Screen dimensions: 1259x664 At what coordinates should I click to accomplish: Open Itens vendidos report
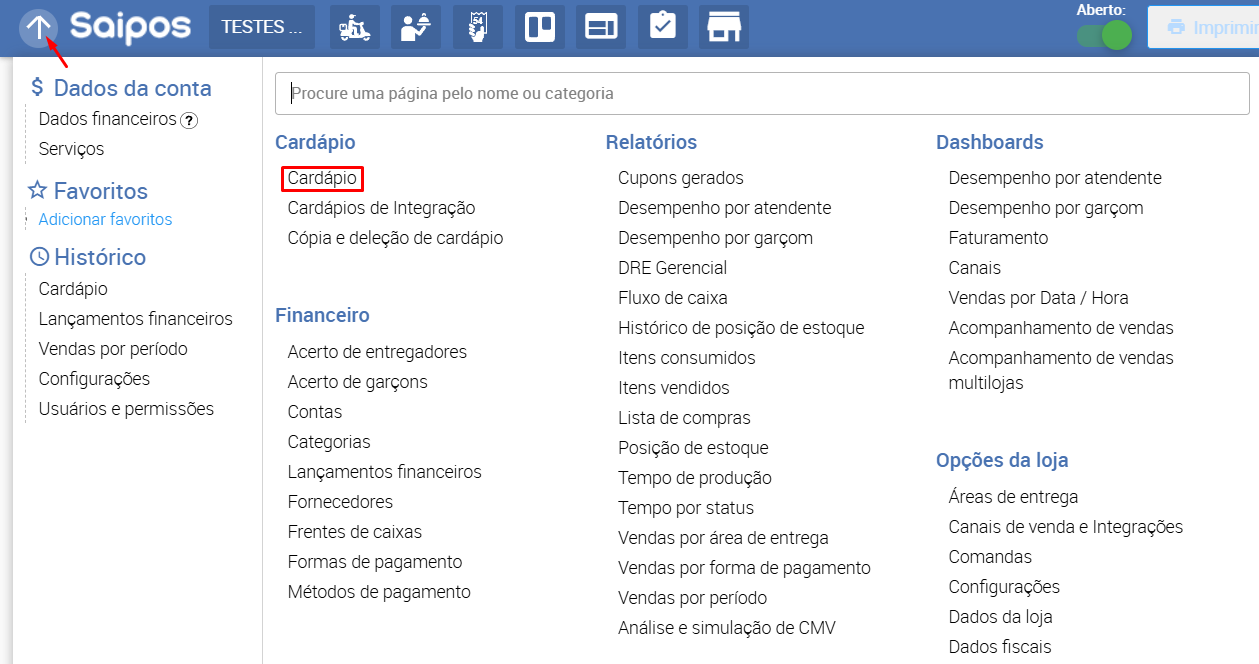click(x=674, y=388)
